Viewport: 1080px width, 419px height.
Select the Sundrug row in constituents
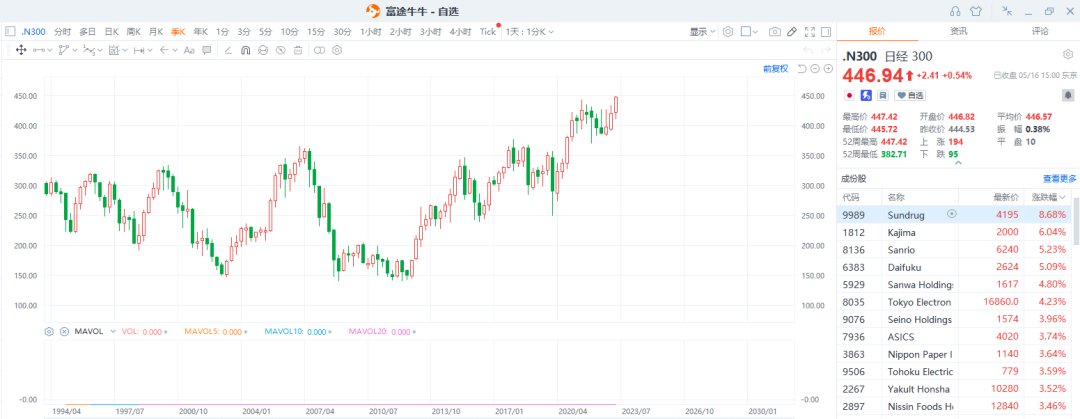955,214
